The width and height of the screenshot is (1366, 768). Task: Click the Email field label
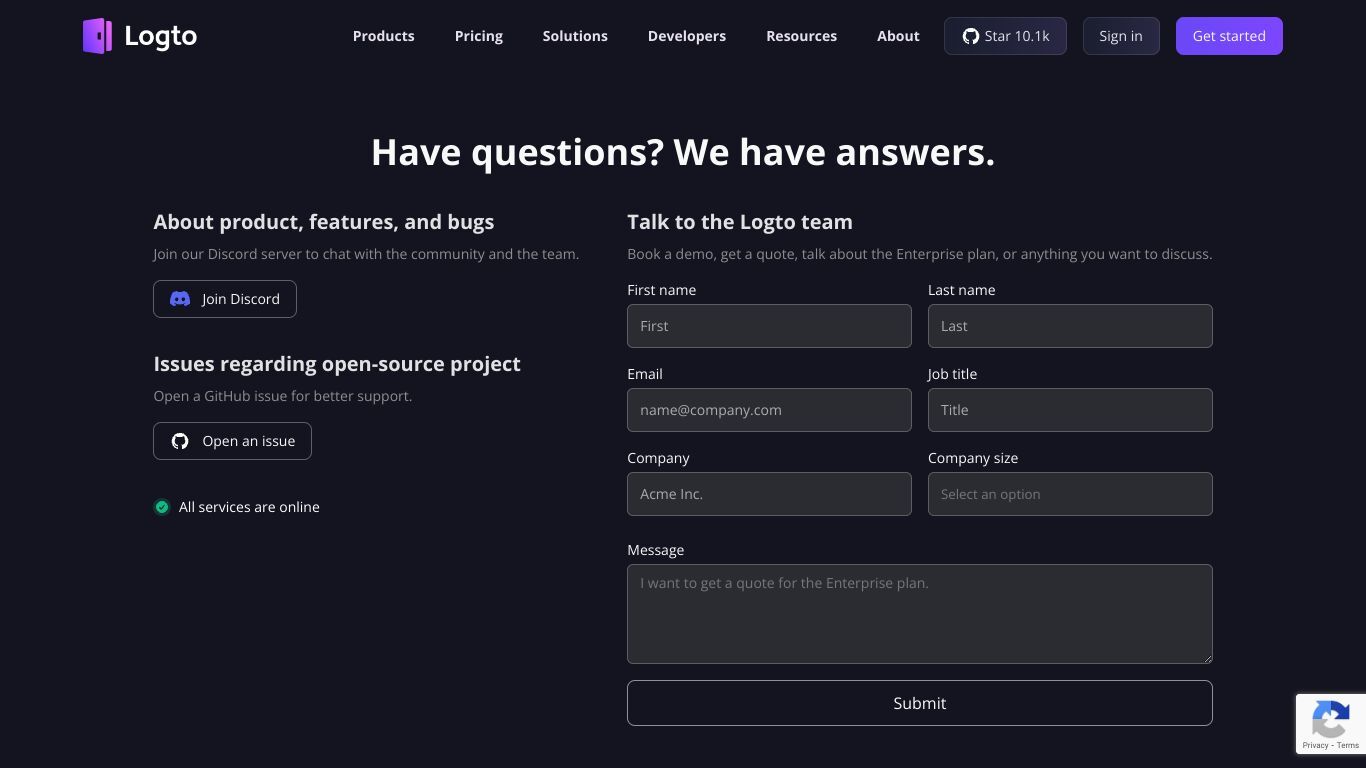tap(645, 374)
